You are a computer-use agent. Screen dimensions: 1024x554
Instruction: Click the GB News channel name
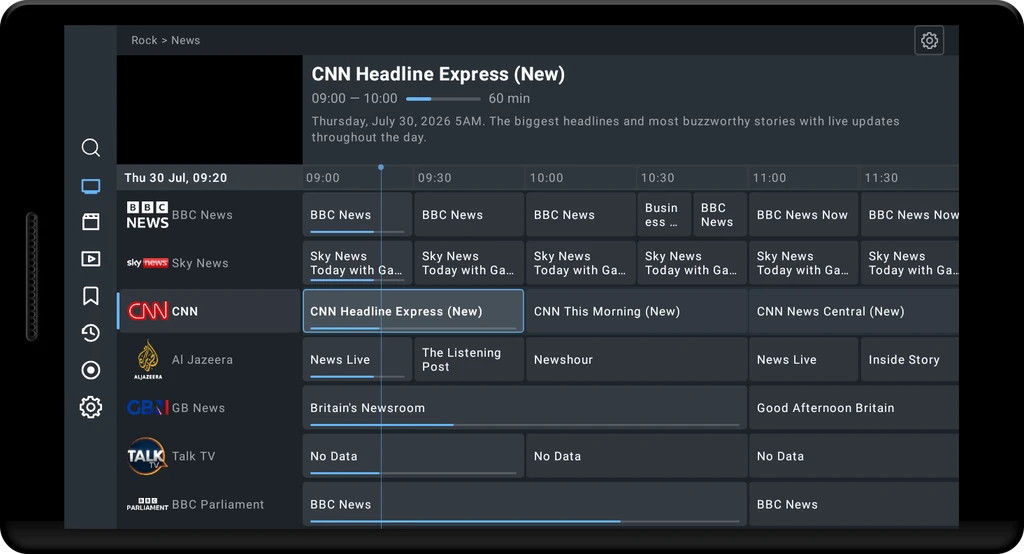click(x=199, y=408)
